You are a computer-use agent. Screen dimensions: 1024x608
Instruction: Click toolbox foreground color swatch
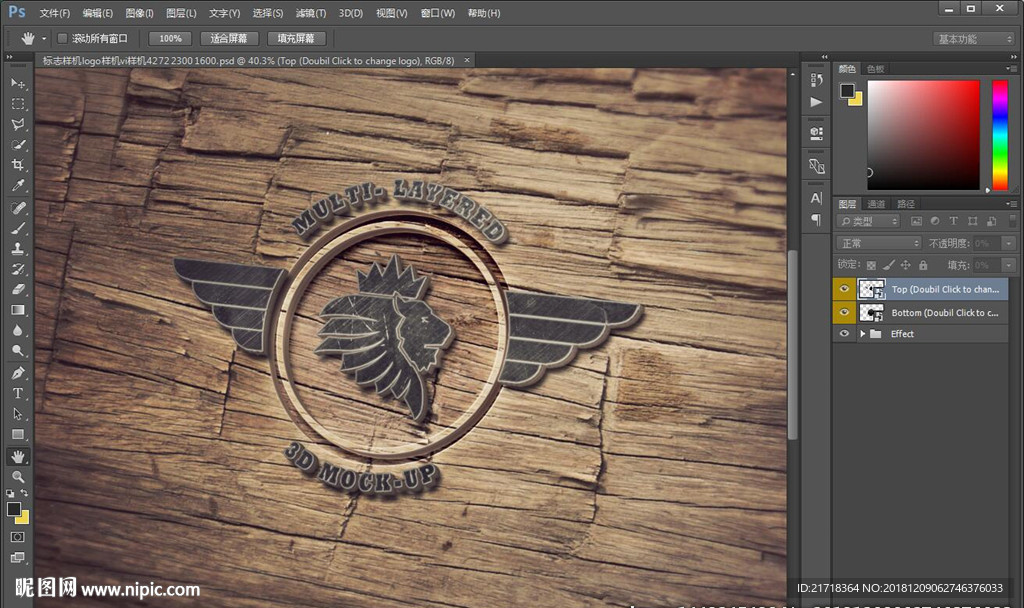pos(14,509)
